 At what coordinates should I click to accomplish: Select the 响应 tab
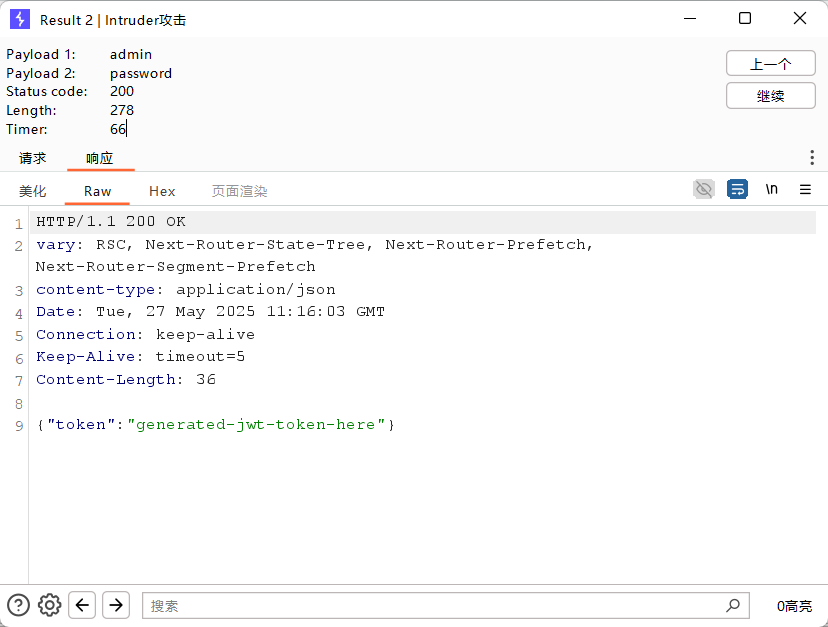(x=100, y=158)
